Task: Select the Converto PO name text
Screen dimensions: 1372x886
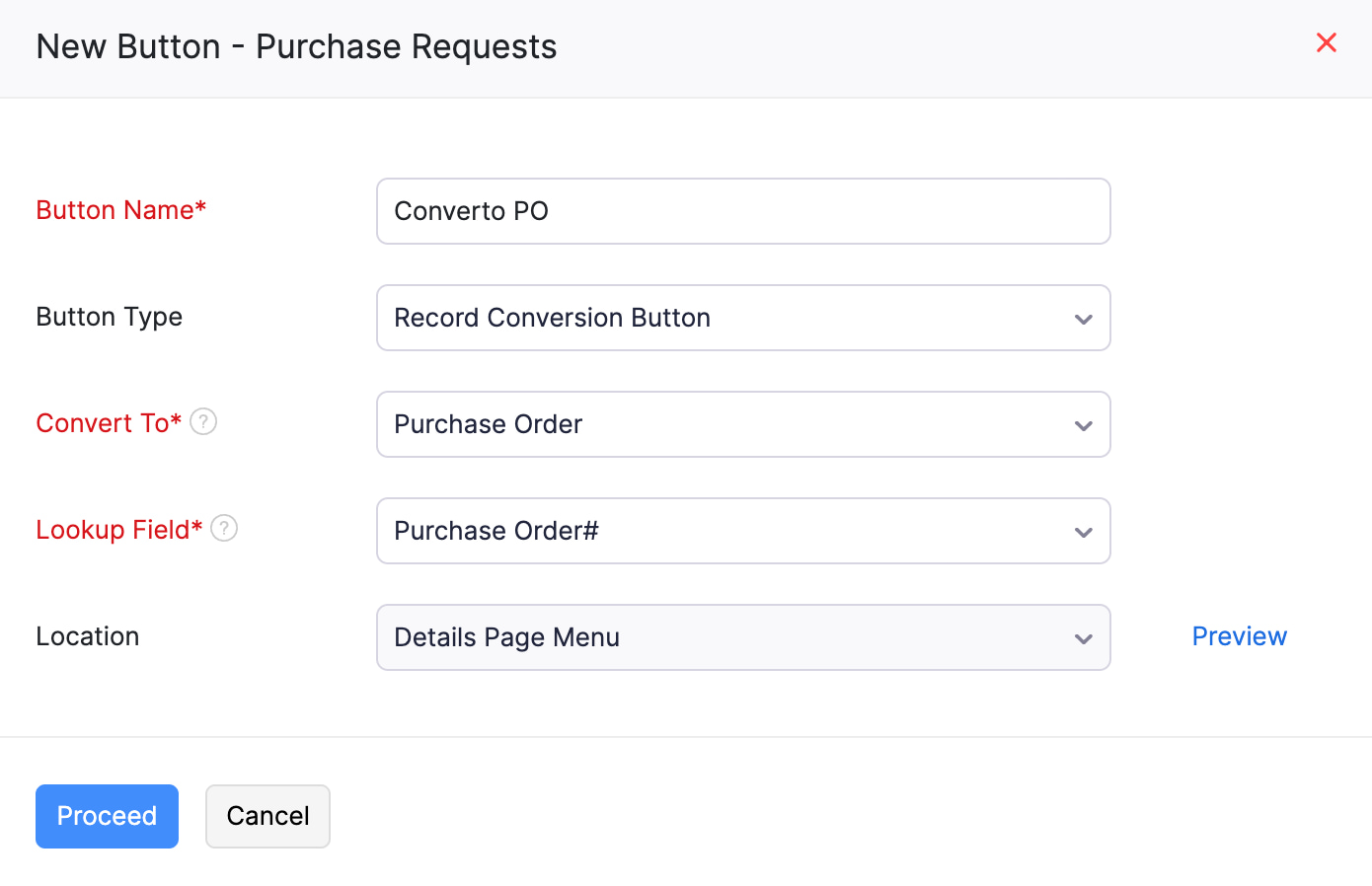Action: coord(471,210)
